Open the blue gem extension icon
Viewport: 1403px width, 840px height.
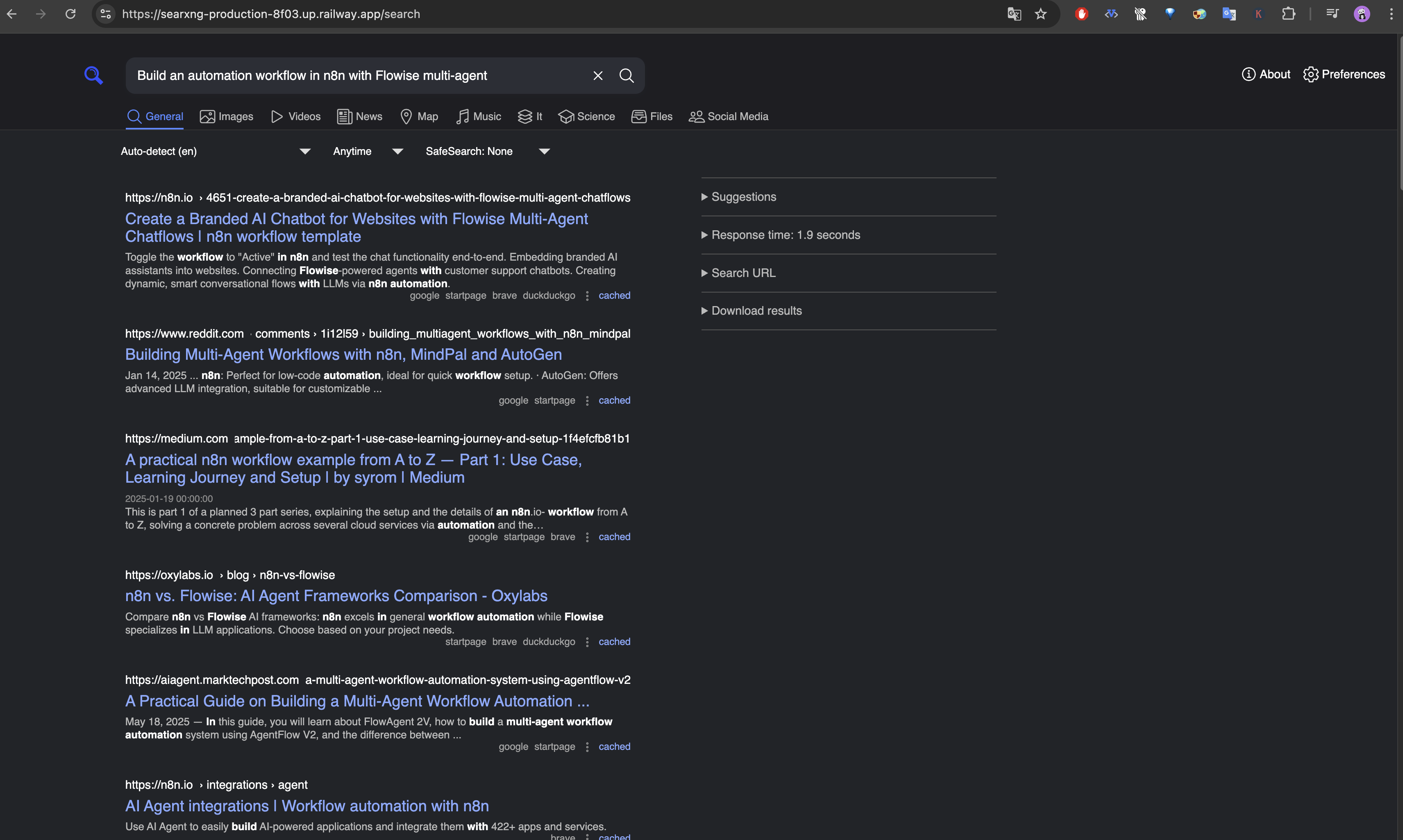1170,14
